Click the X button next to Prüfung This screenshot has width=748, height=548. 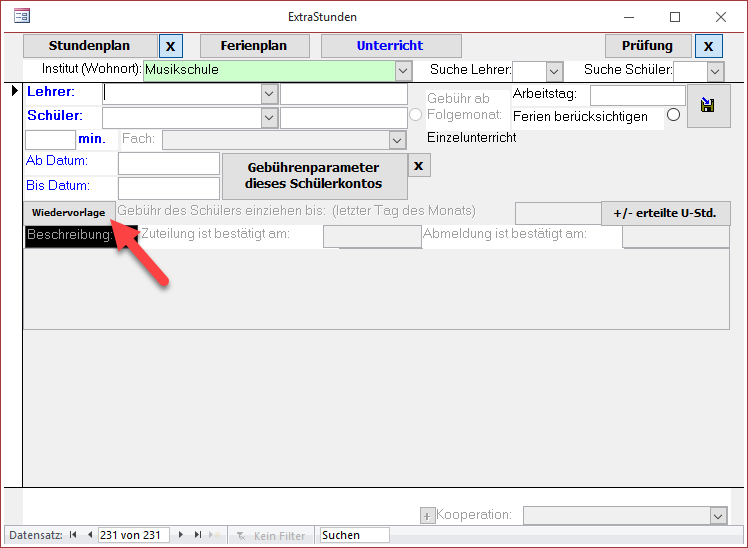709,46
